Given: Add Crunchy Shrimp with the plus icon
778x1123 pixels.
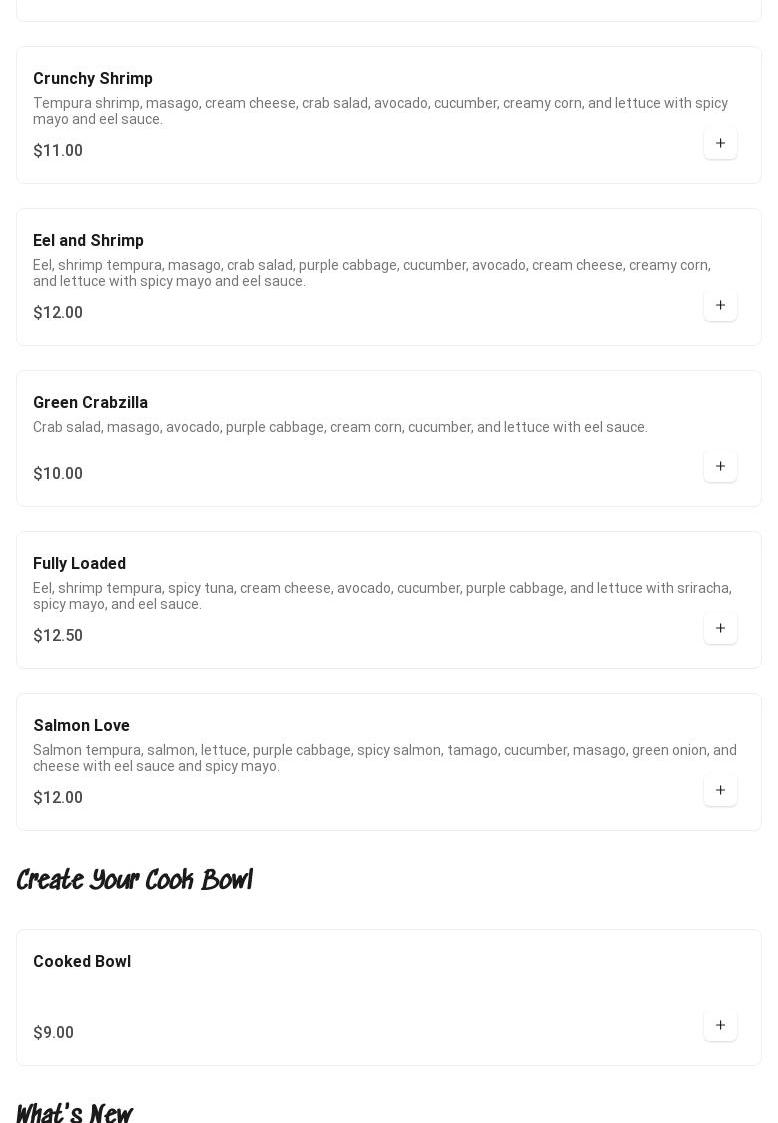Looking at the screenshot, I should tap(720, 143).
